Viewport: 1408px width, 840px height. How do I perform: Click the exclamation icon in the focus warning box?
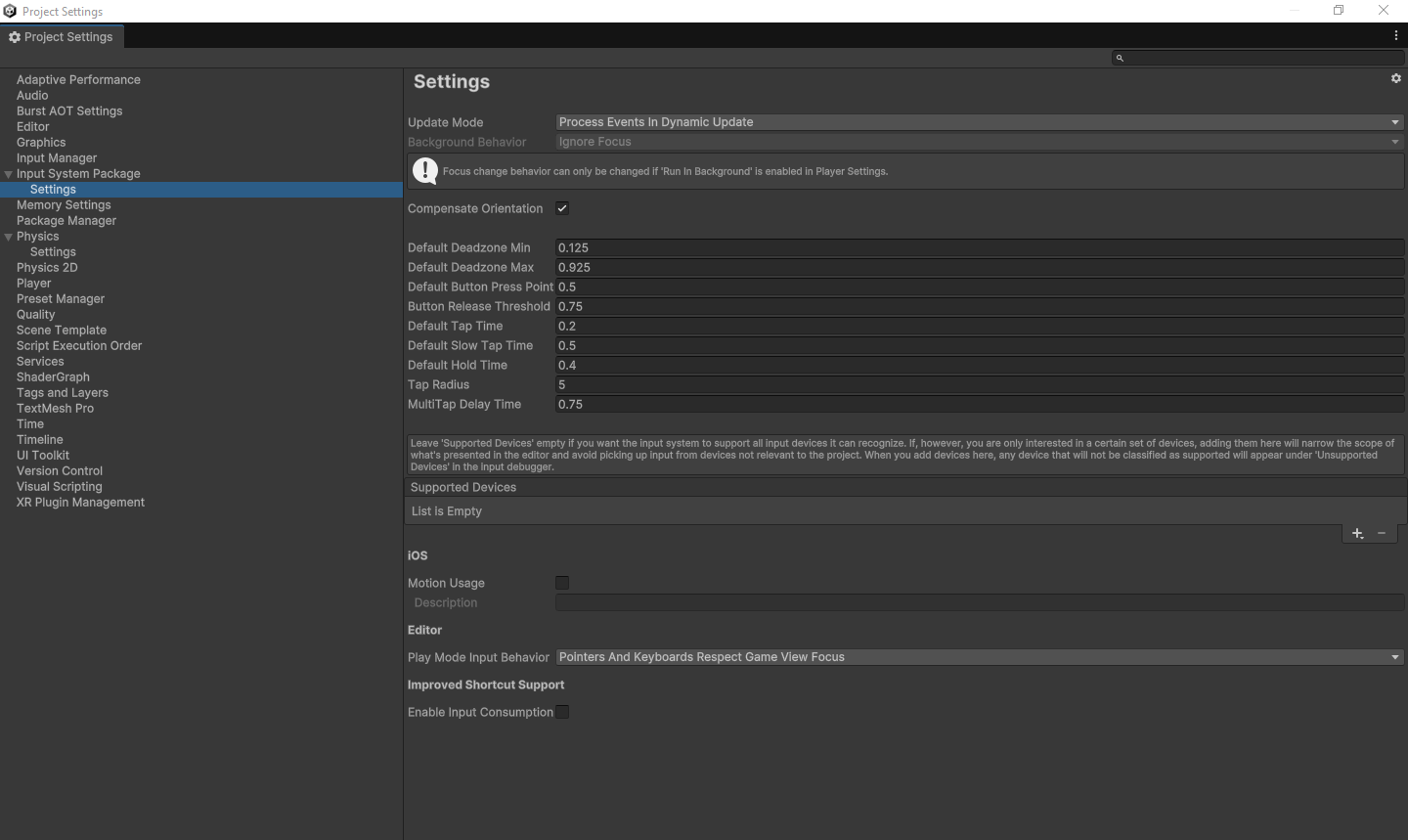pyautogui.click(x=425, y=170)
